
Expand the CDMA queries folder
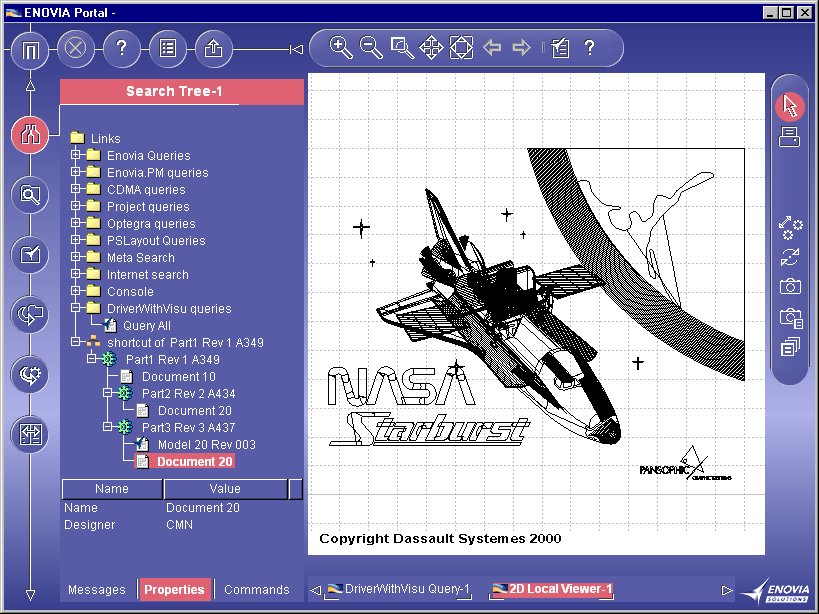click(x=76, y=188)
